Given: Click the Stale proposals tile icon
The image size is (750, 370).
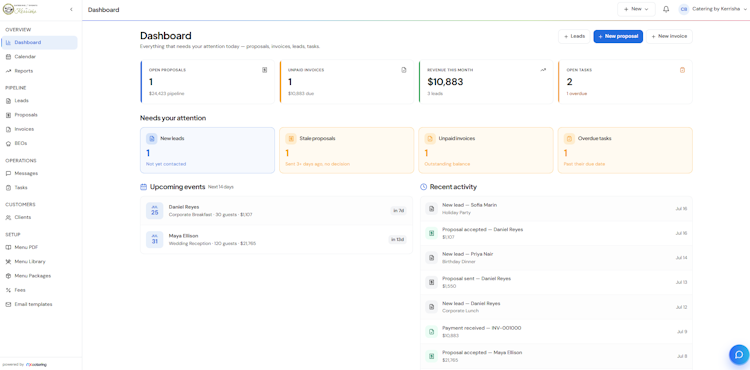Looking at the screenshot, I should tap(291, 139).
